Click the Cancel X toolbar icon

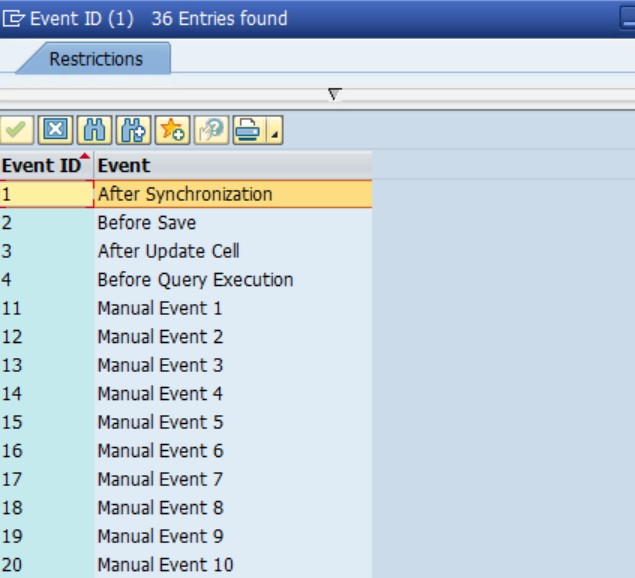click(x=56, y=129)
